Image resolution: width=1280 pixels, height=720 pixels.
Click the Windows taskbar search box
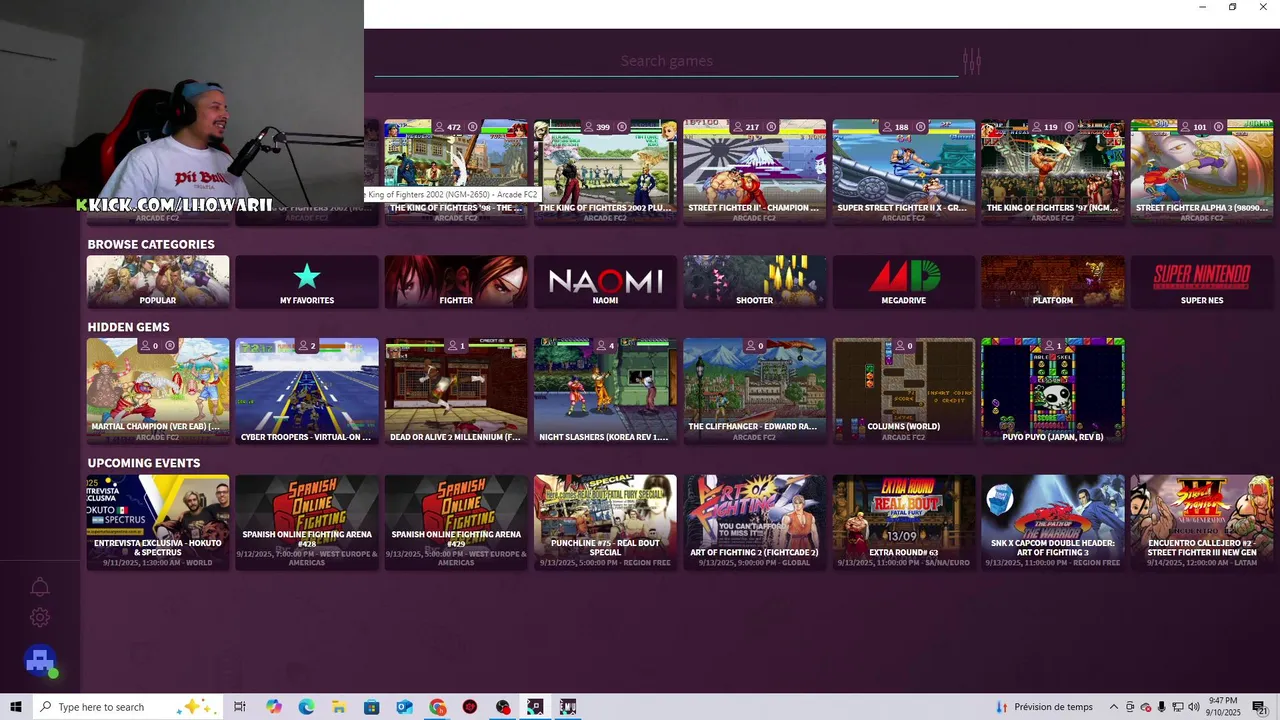[x=127, y=707]
